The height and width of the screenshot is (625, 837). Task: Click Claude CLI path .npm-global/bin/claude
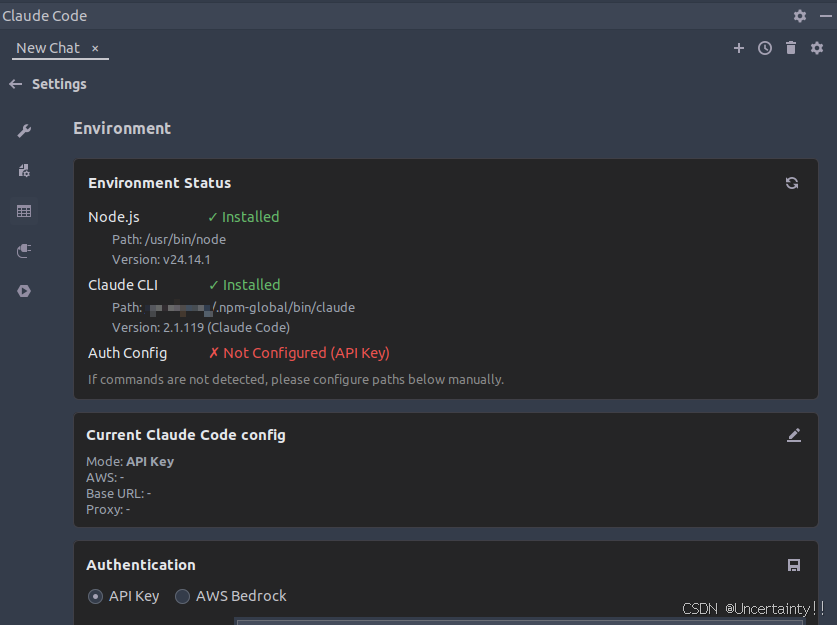click(x=233, y=307)
